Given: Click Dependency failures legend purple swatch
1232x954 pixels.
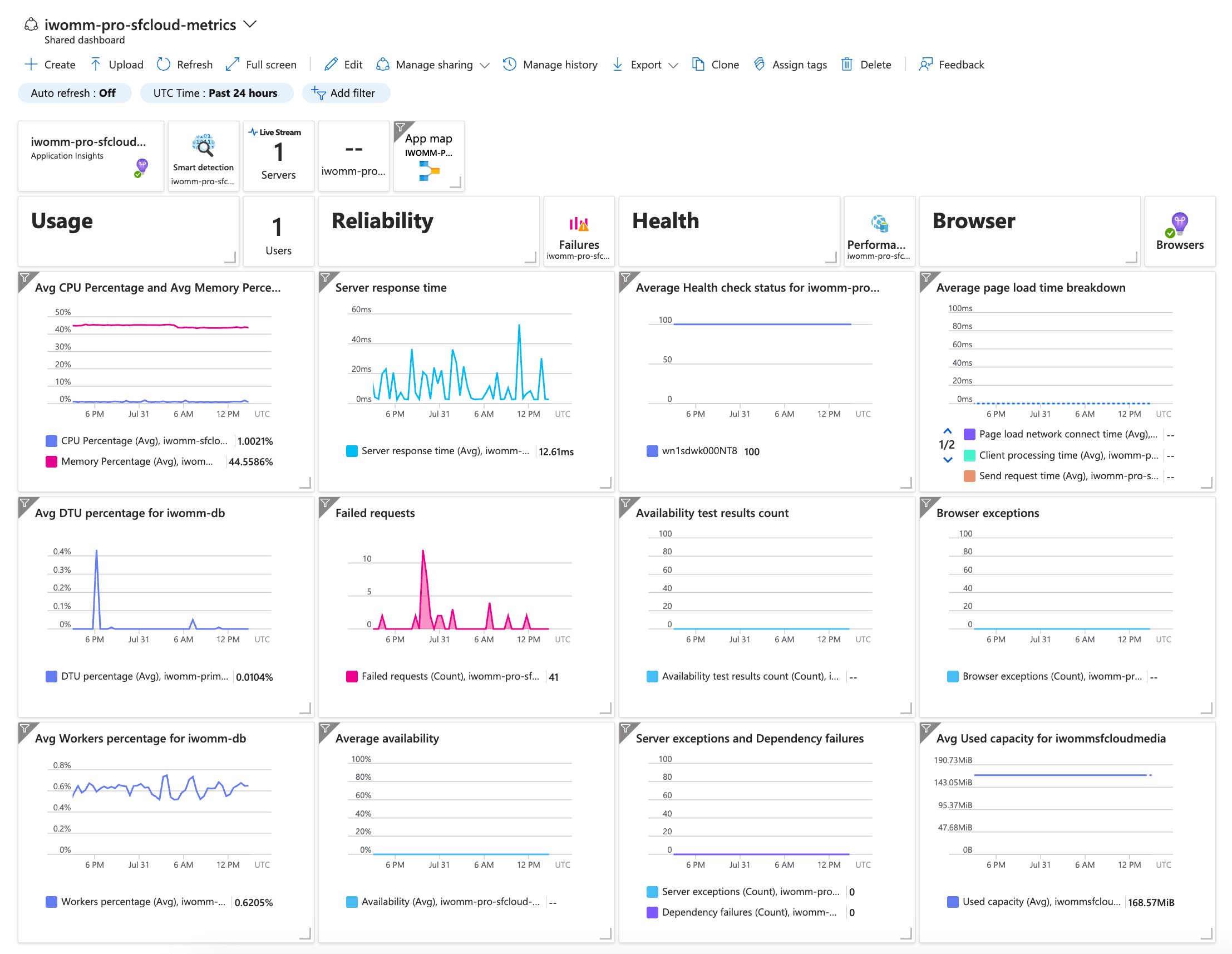Looking at the screenshot, I should 652,912.
